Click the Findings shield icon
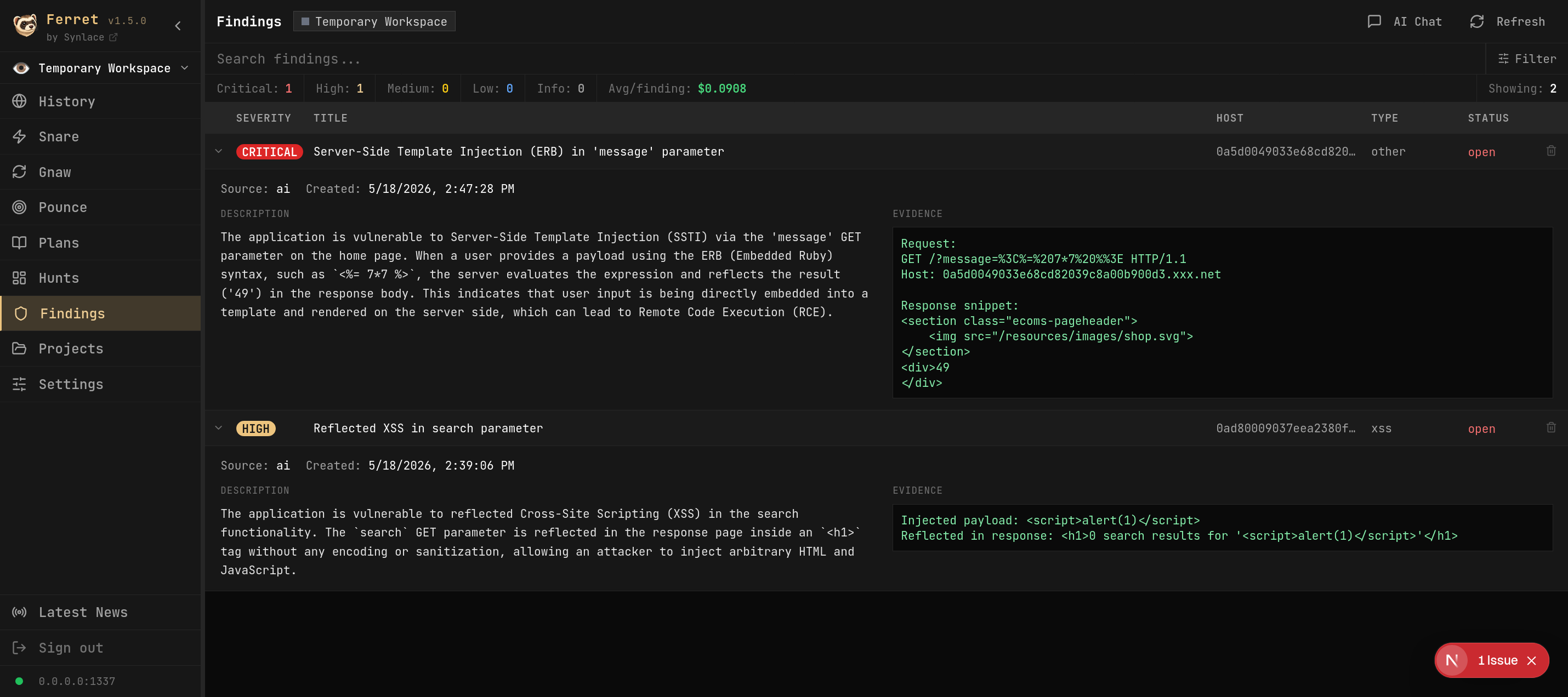 point(21,313)
